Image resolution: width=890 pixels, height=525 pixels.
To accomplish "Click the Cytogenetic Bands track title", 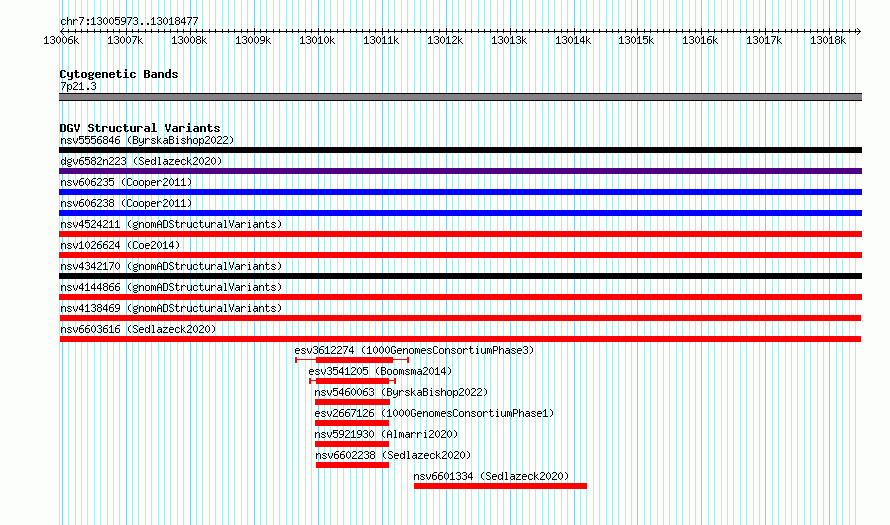I will (119, 74).
